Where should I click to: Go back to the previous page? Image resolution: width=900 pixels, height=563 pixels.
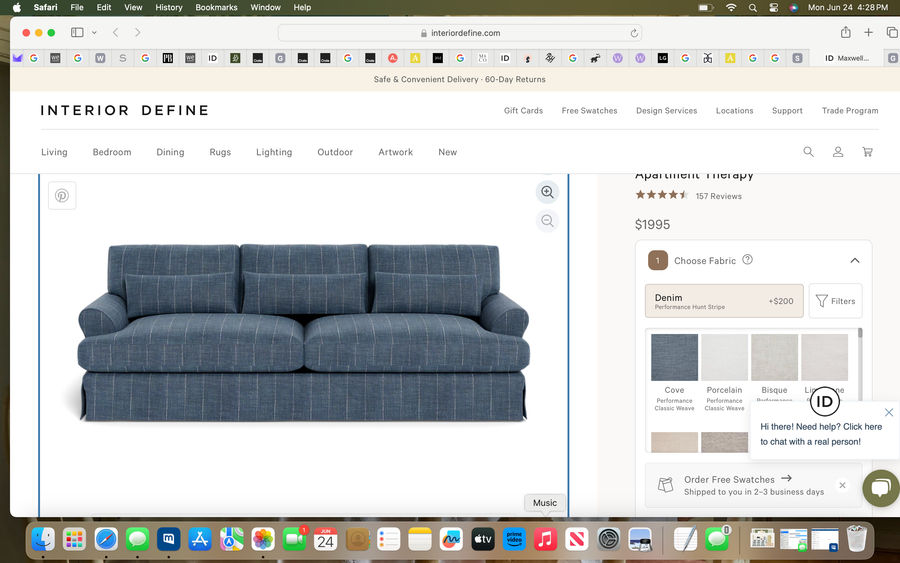[115, 33]
